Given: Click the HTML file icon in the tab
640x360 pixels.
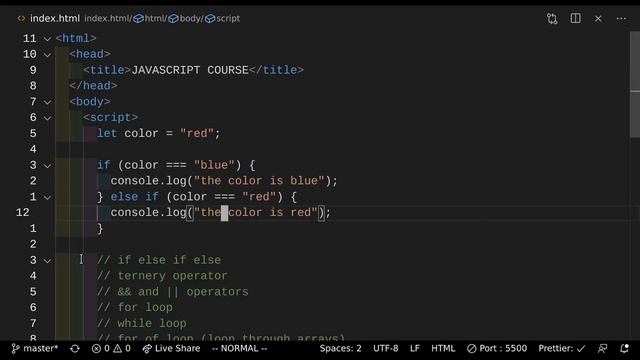Looking at the screenshot, I should click(21, 18).
